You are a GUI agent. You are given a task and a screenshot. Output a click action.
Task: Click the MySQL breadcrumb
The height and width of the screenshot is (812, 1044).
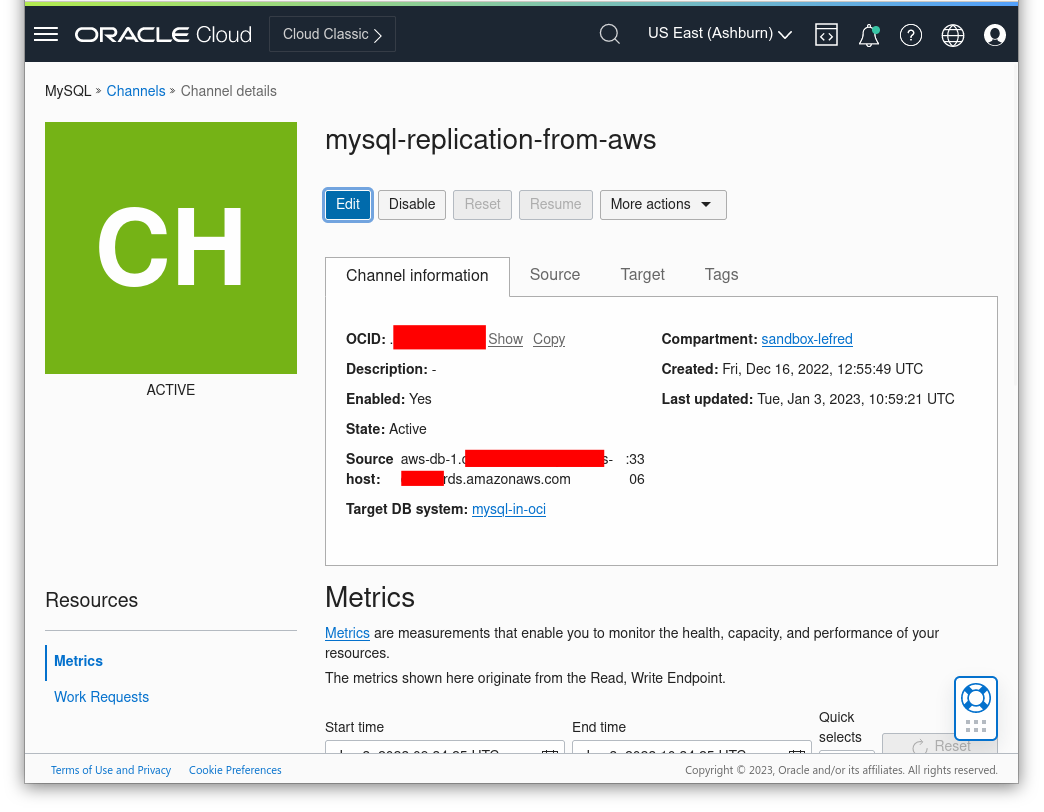click(x=68, y=91)
